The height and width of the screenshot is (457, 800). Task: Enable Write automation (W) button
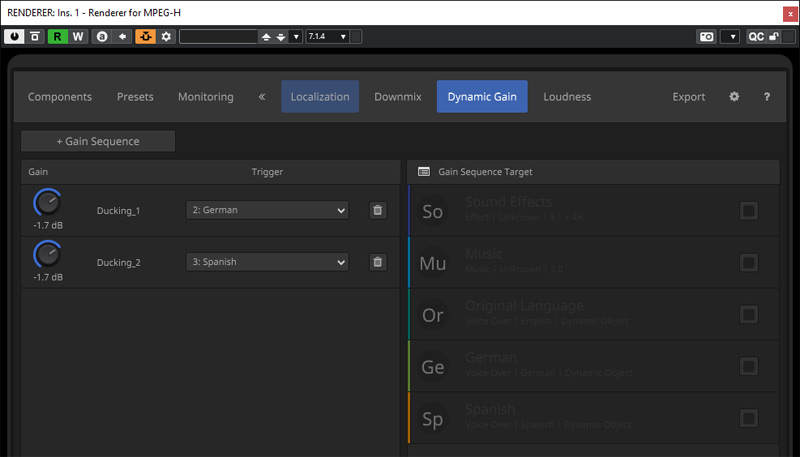click(78, 36)
